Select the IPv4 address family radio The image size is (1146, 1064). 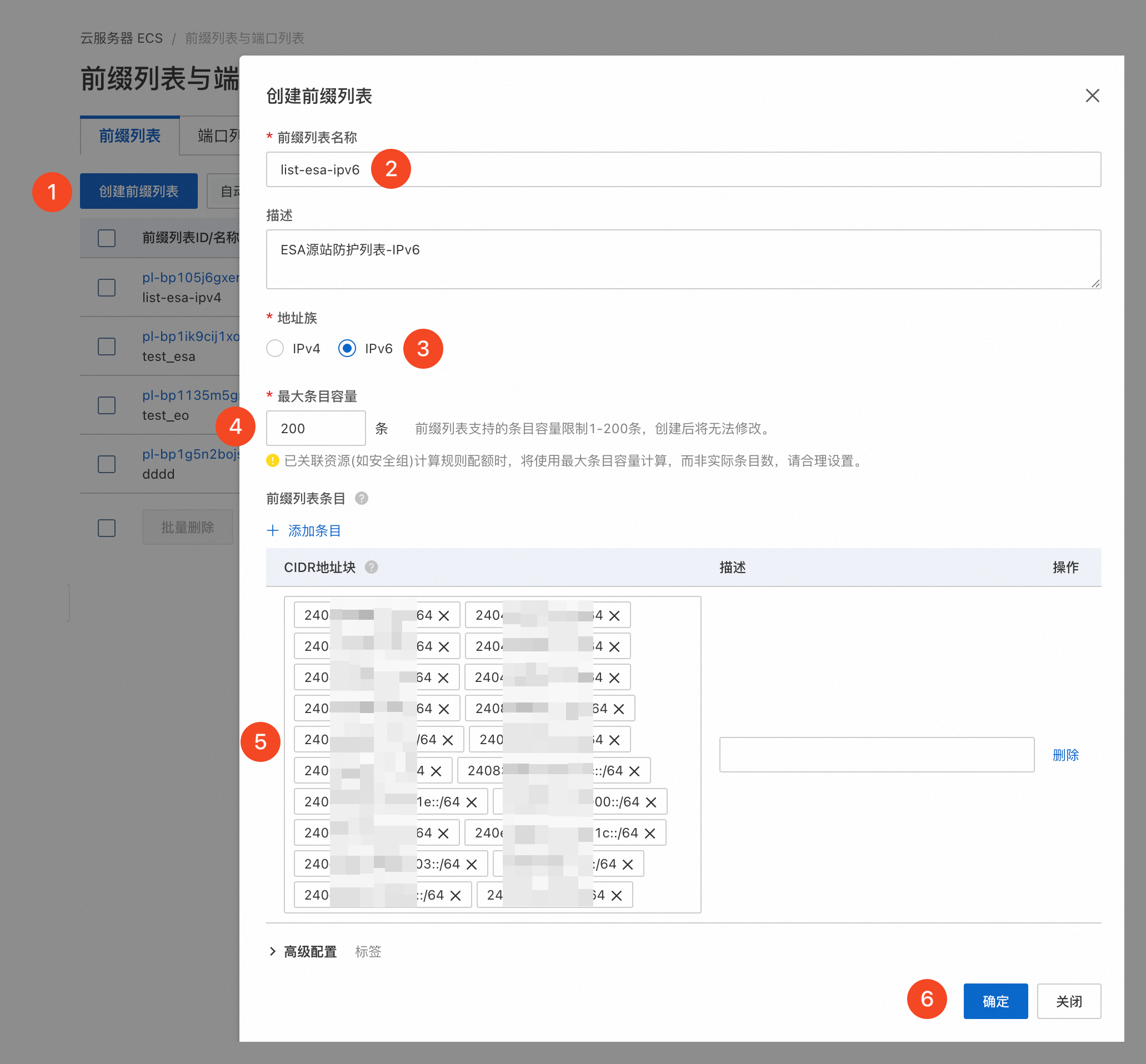[276, 348]
